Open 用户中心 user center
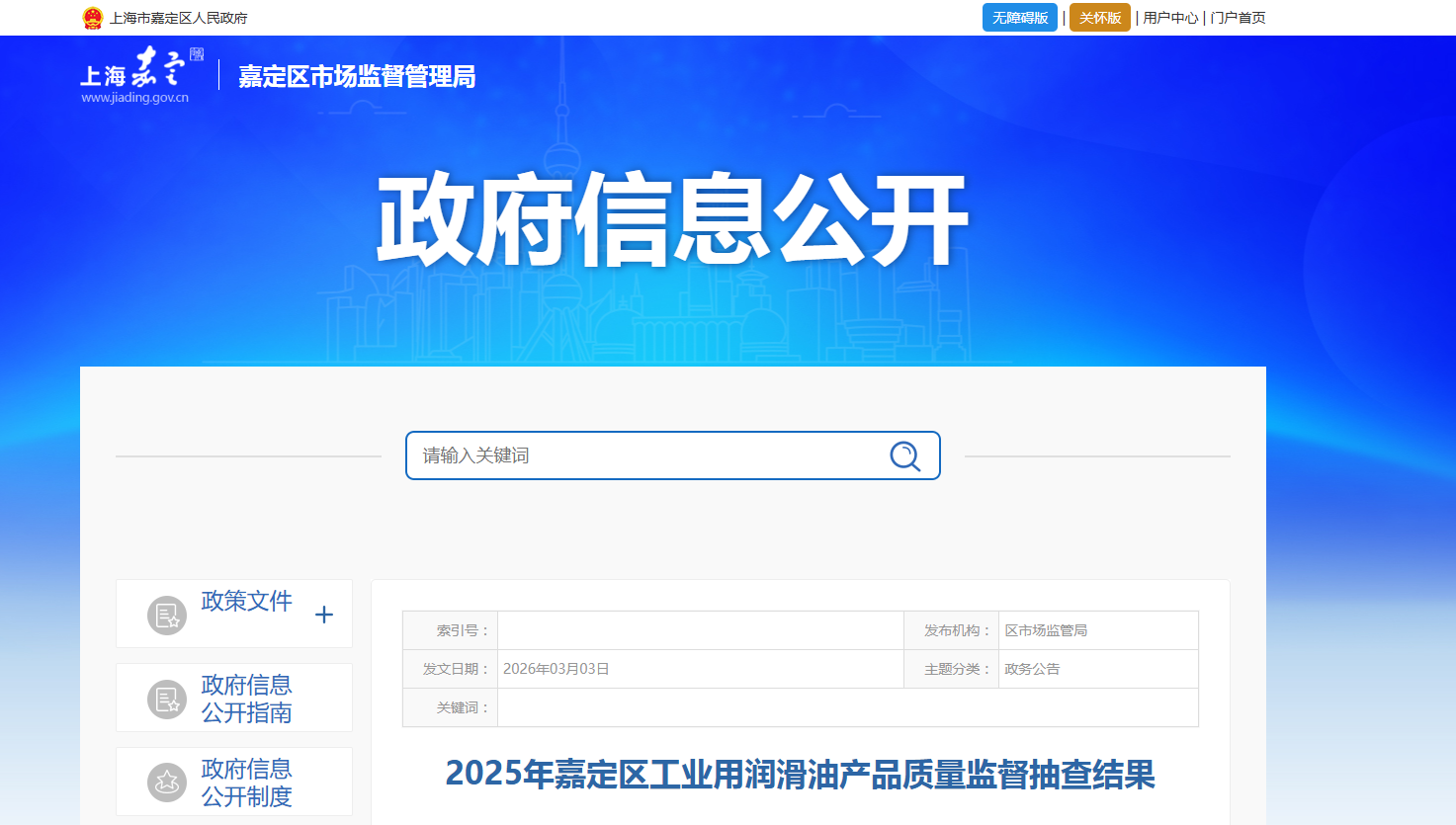The height and width of the screenshot is (825, 1456). [1170, 18]
